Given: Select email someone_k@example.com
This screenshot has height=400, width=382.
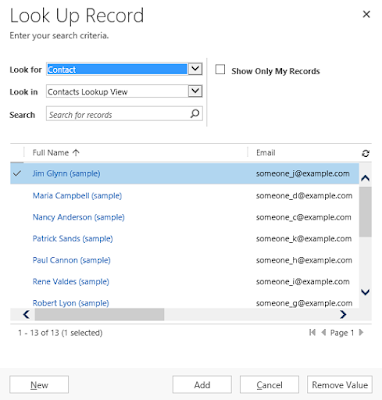Looking at the screenshot, I should point(304,239).
